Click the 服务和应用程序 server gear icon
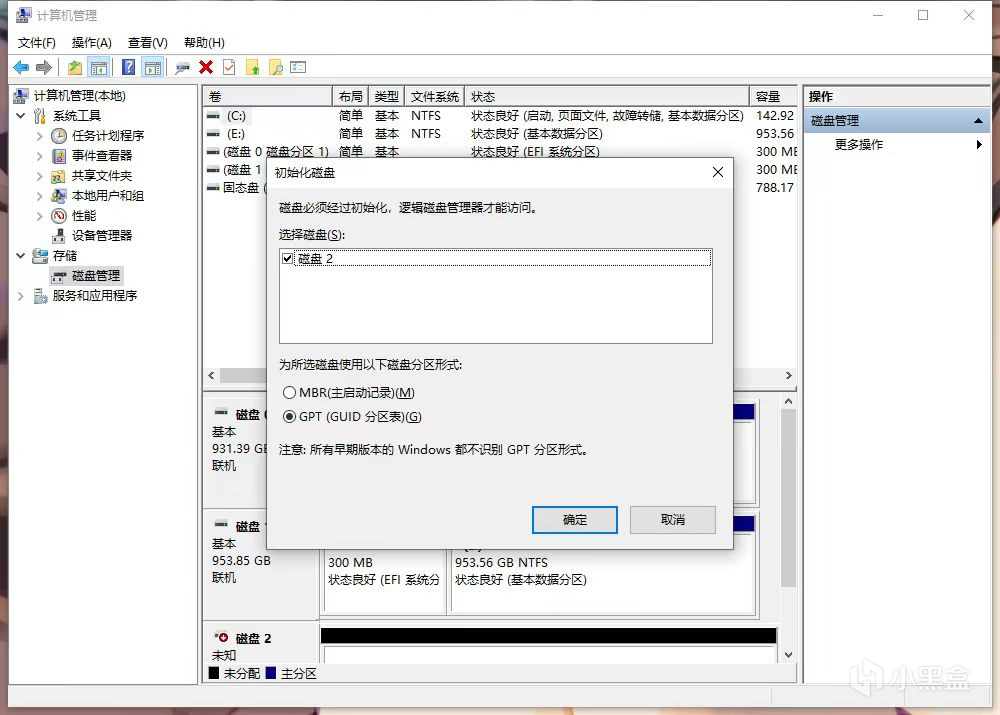This screenshot has height=715, width=1000. [40, 295]
